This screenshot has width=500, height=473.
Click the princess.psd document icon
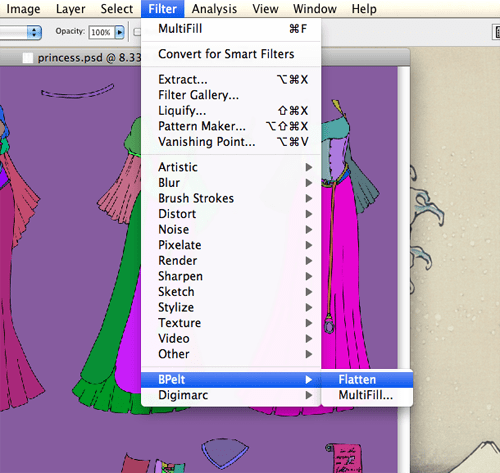click(28, 58)
